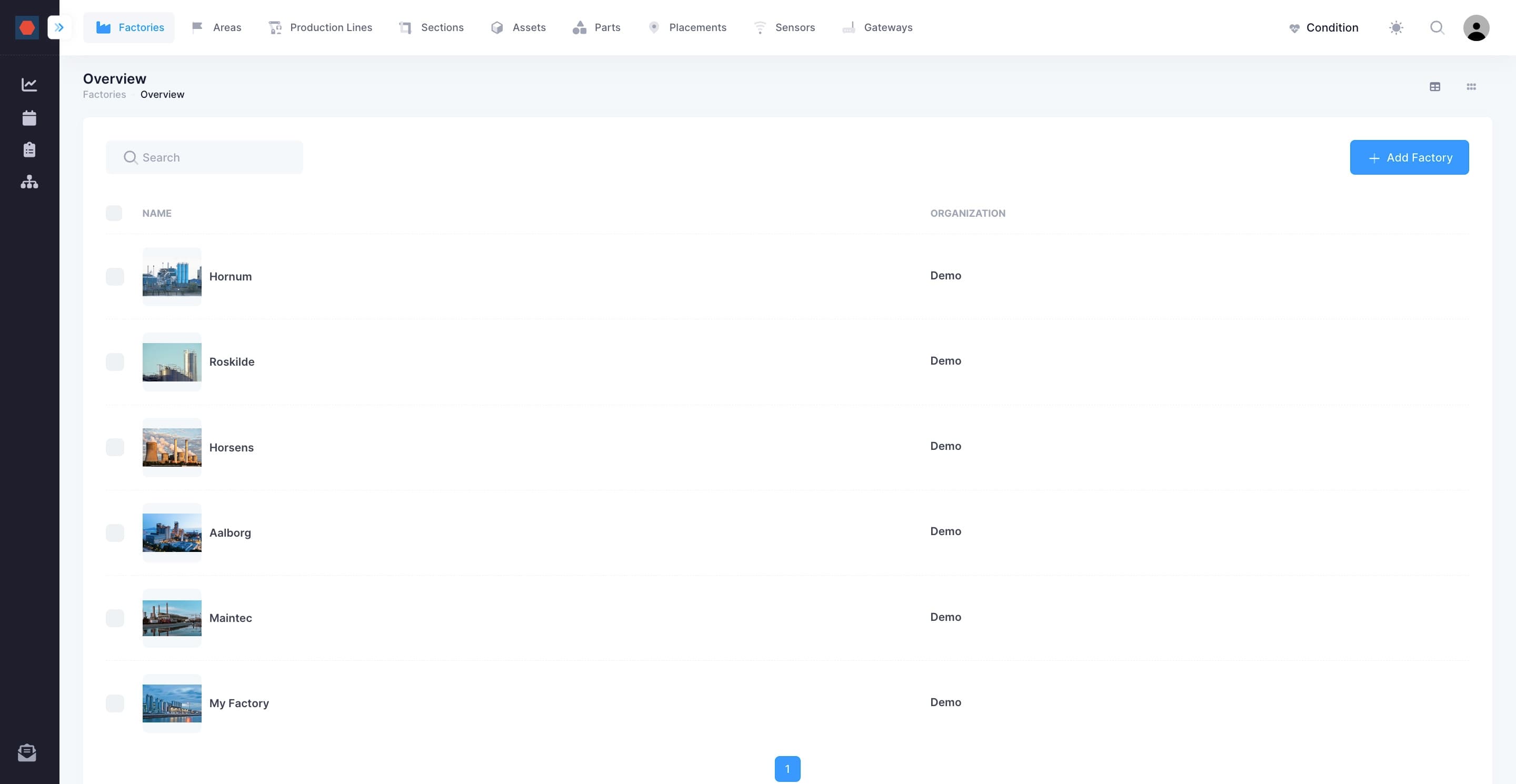Open the clipboard tasks sidebar icon
The width and height of the screenshot is (1516, 784).
(29, 149)
